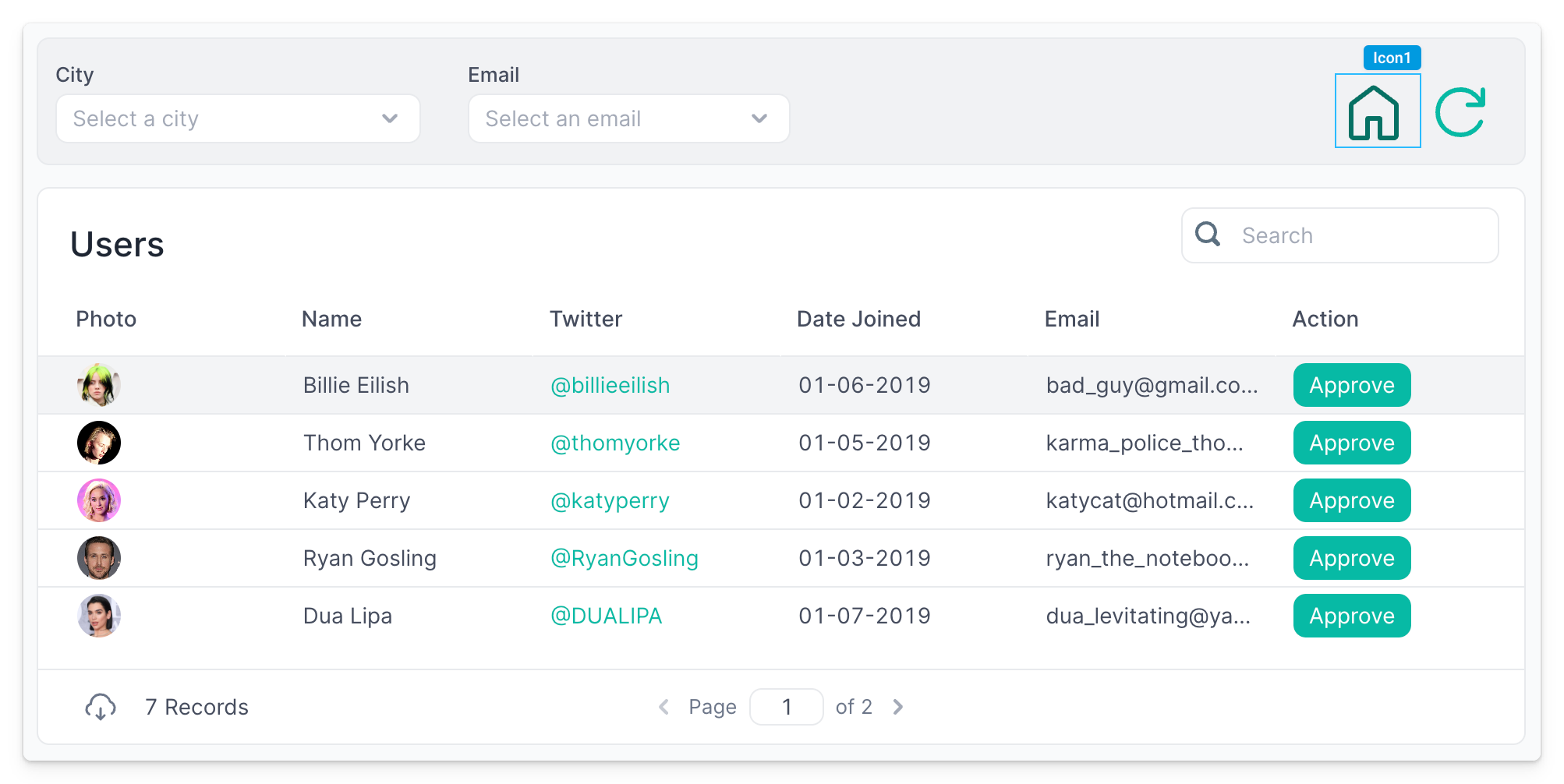
Task: Open the City dropdown
Action: click(238, 118)
